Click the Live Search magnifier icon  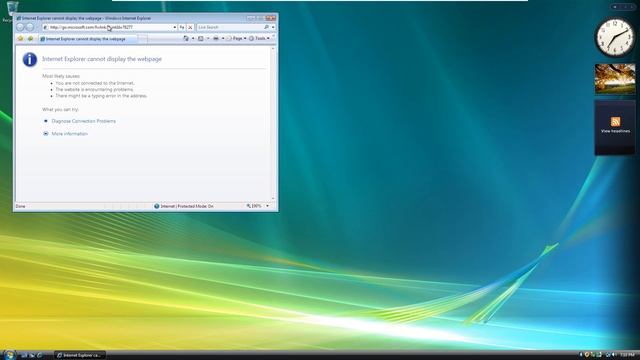(x=267, y=27)
